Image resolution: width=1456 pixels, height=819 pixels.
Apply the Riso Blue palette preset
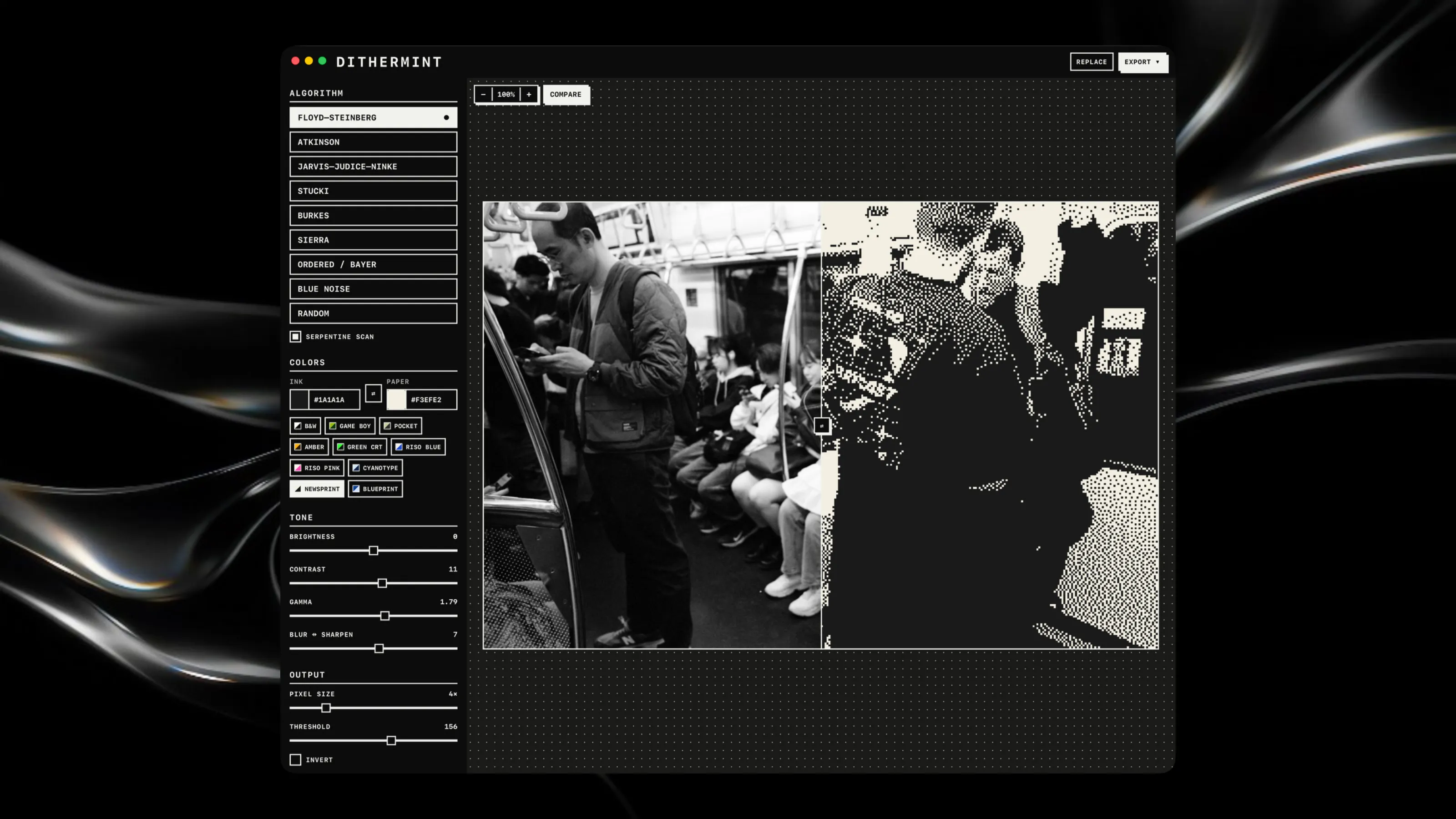click(418, 446)
